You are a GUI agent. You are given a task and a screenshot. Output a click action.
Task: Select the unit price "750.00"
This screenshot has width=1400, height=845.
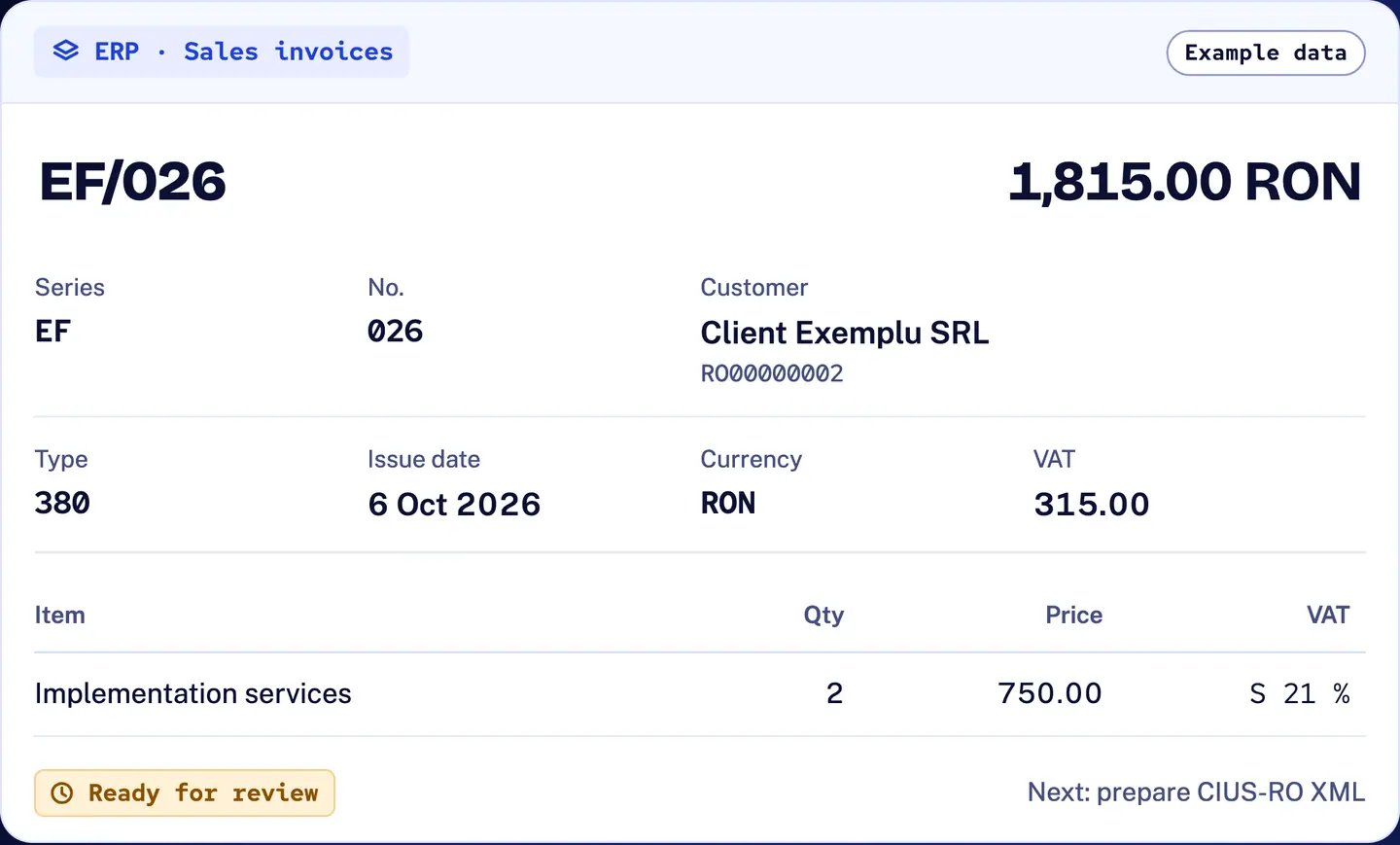1050,694
